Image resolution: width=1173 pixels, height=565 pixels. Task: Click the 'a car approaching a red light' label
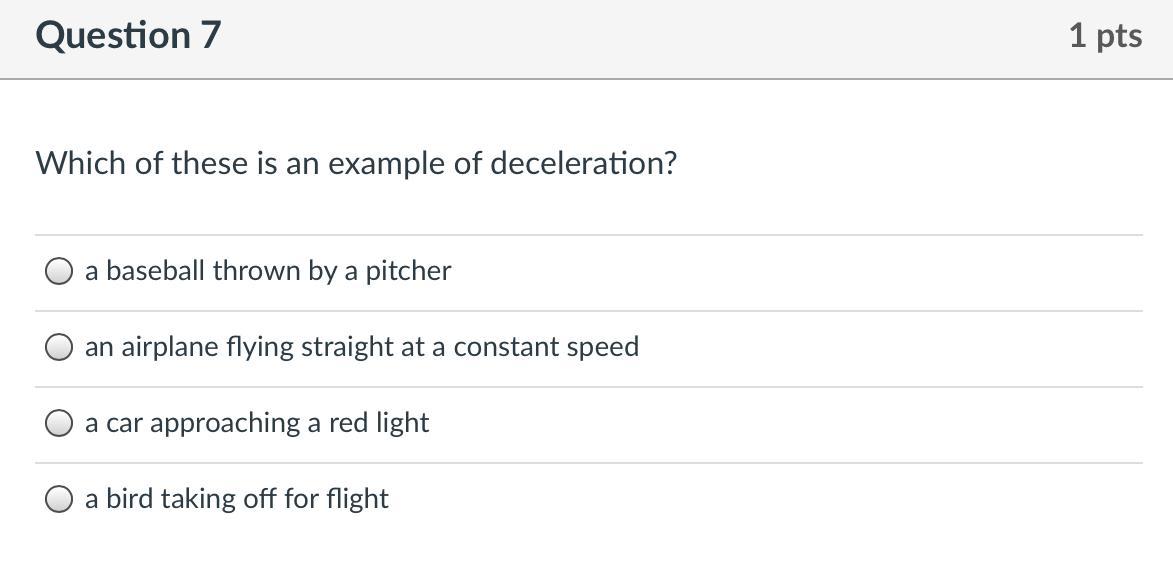tap(257, 423)
